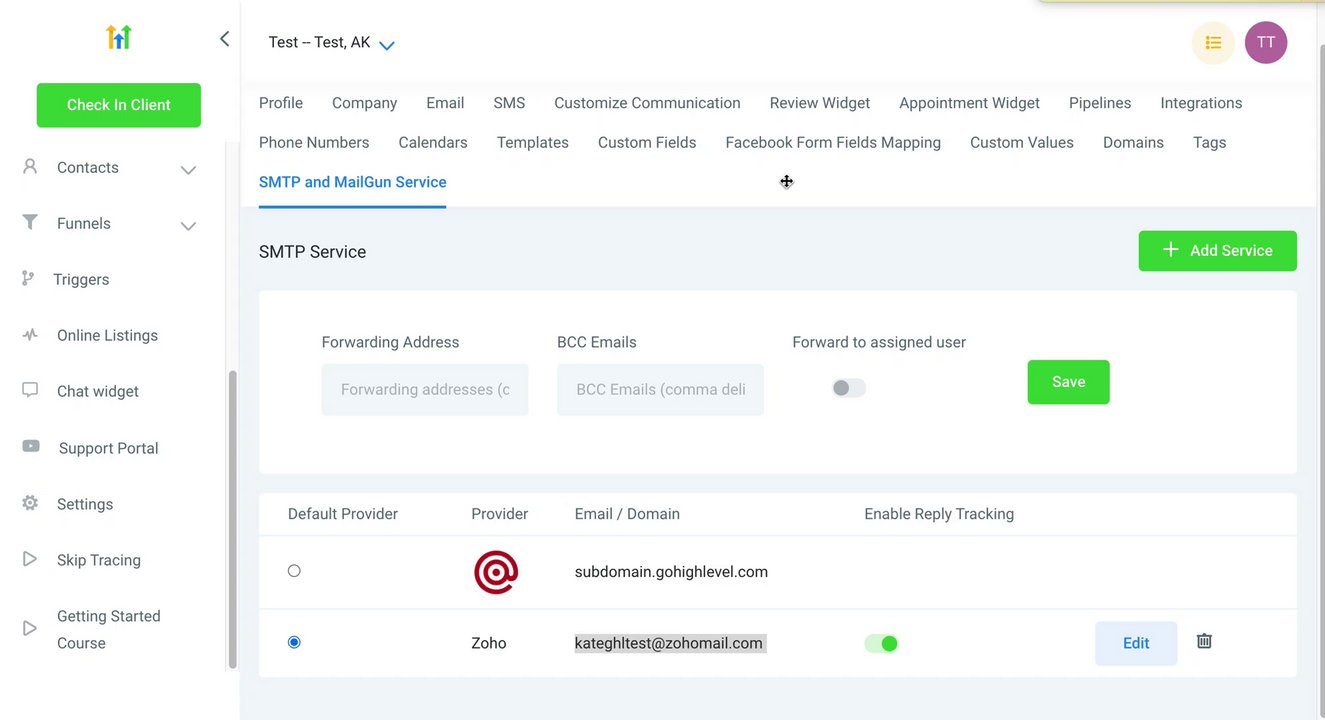The image size is (1325, 720).
Task: Expand the Funnels menu chevron
Action: (x=188, y=226)
